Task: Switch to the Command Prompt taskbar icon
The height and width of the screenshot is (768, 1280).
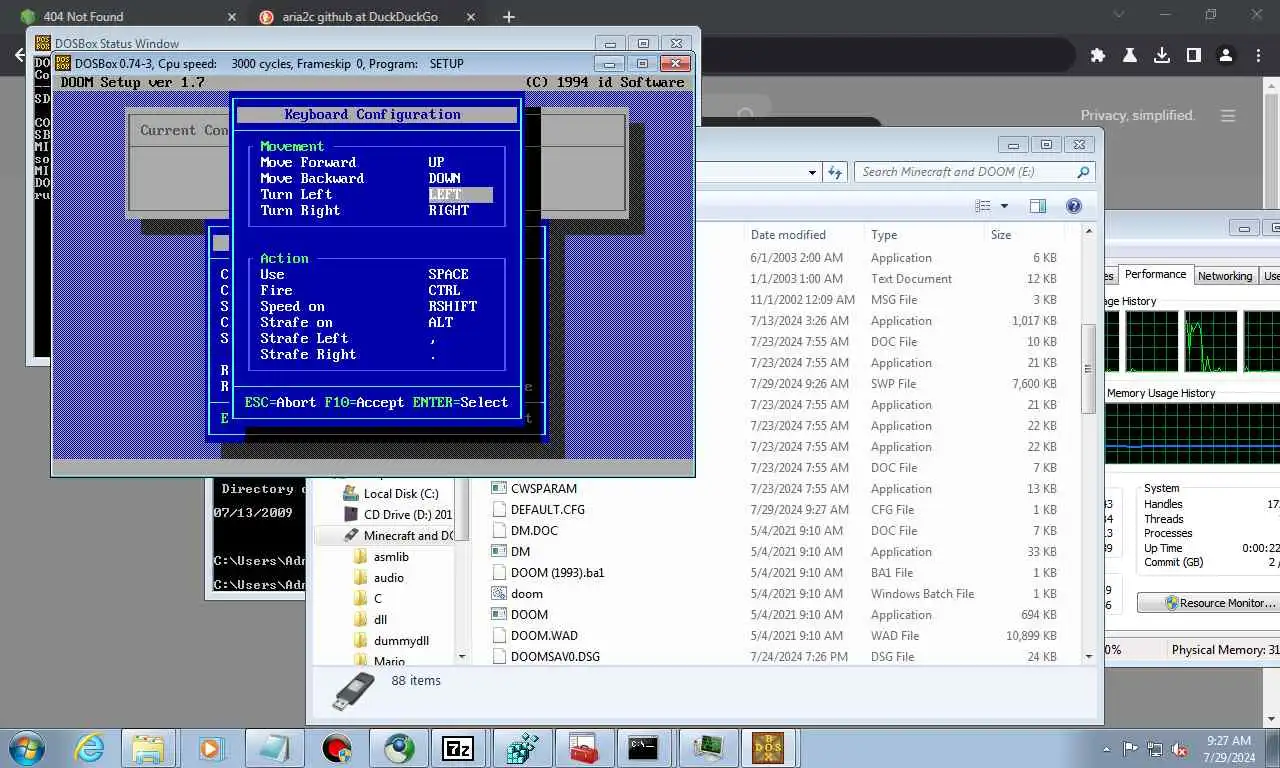Action: (643, 747)
